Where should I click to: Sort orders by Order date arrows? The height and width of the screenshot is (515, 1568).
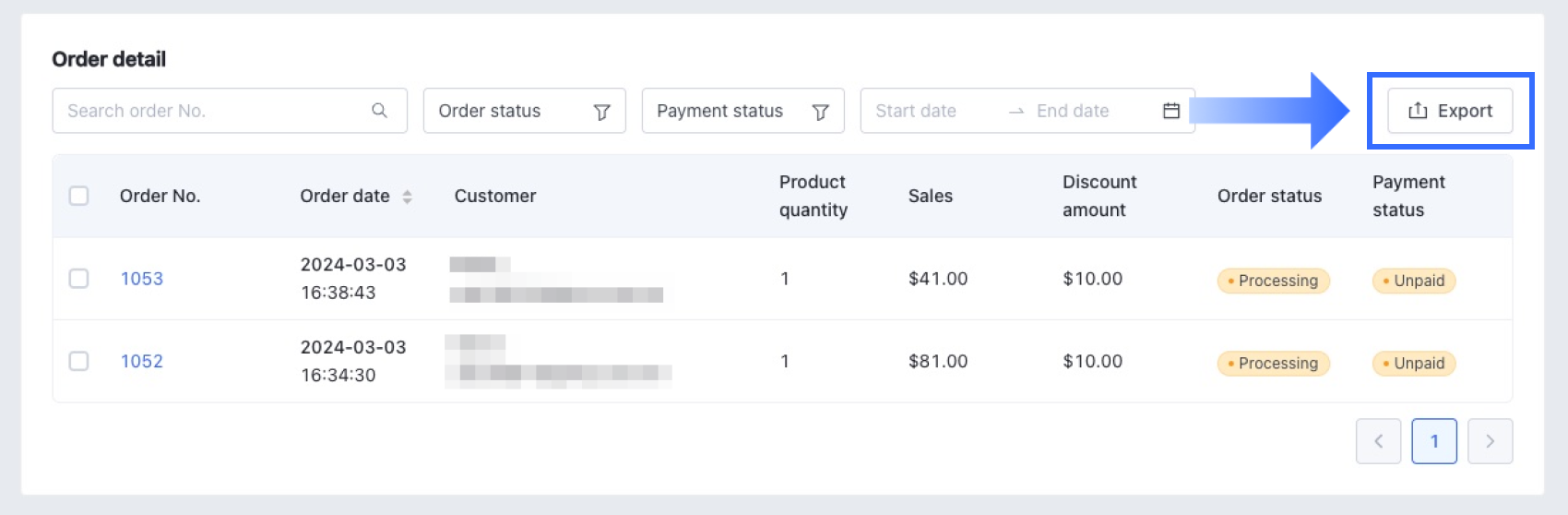407,197
